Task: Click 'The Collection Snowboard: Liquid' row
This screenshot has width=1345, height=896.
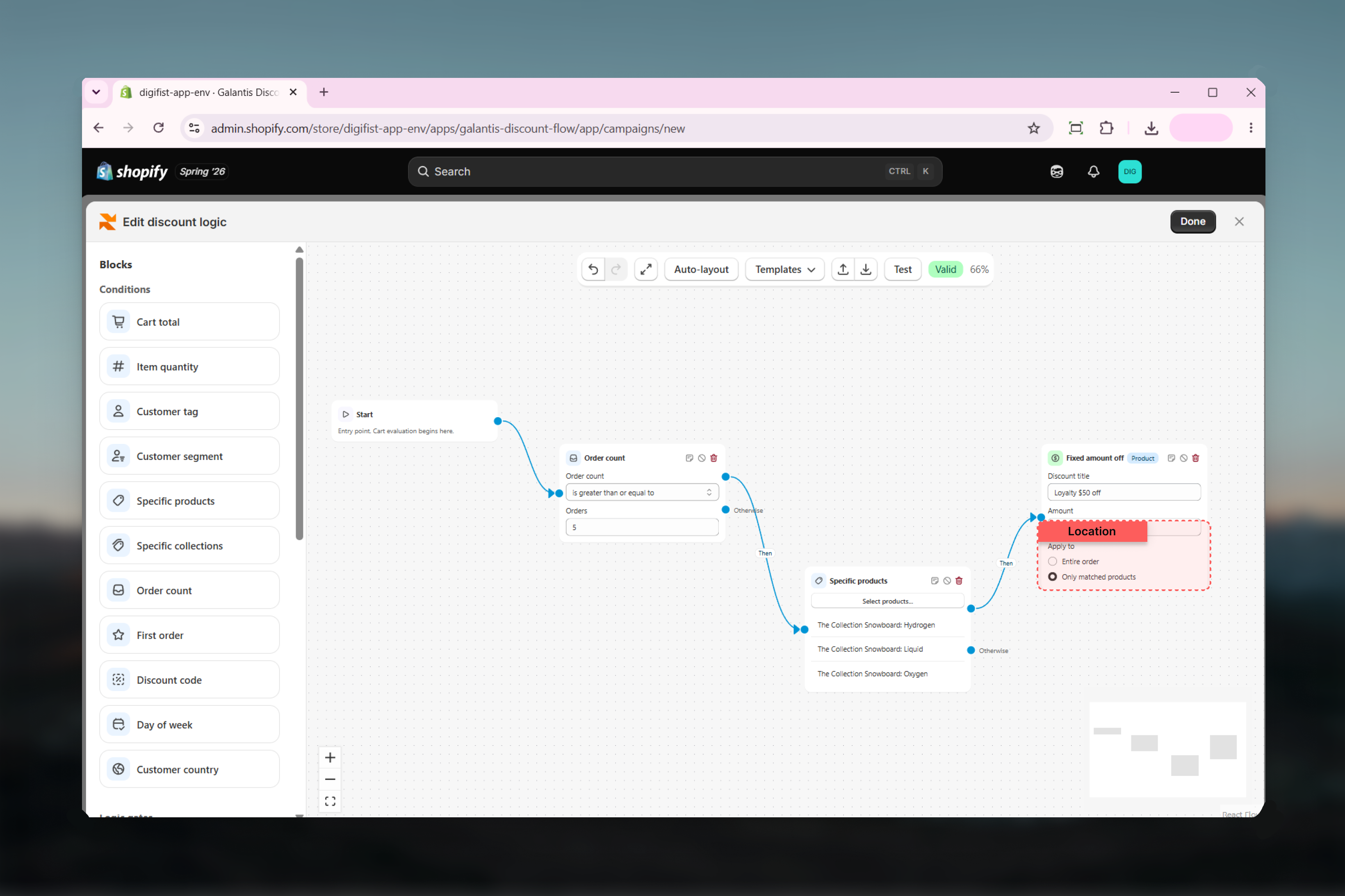Action: pyautogui.click(x=887, y=649)
